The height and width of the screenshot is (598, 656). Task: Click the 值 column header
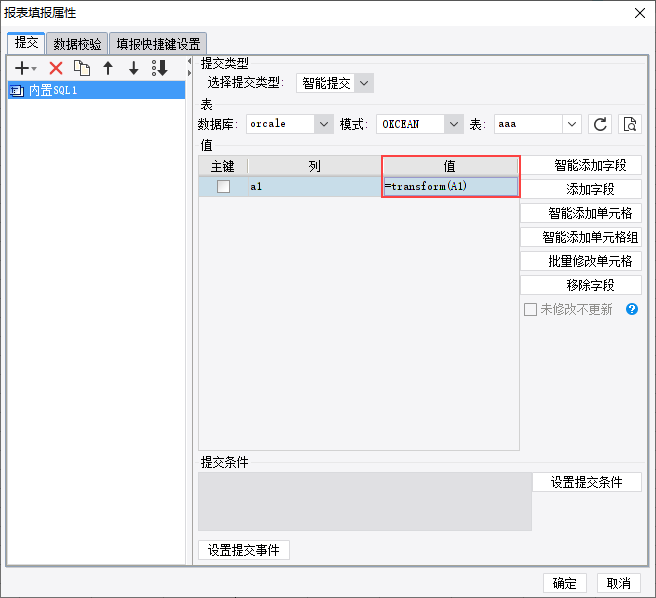pos(450,166)
